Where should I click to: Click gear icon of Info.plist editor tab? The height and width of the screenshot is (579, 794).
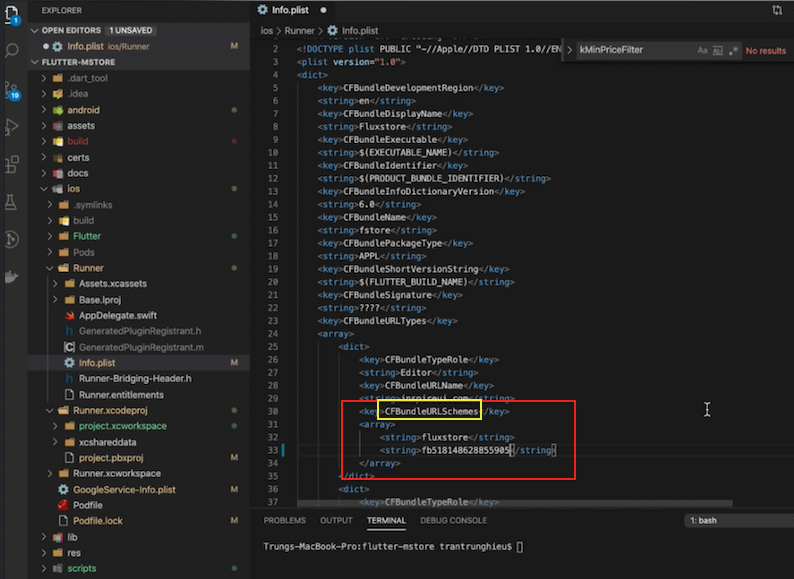tap(262, 10)
